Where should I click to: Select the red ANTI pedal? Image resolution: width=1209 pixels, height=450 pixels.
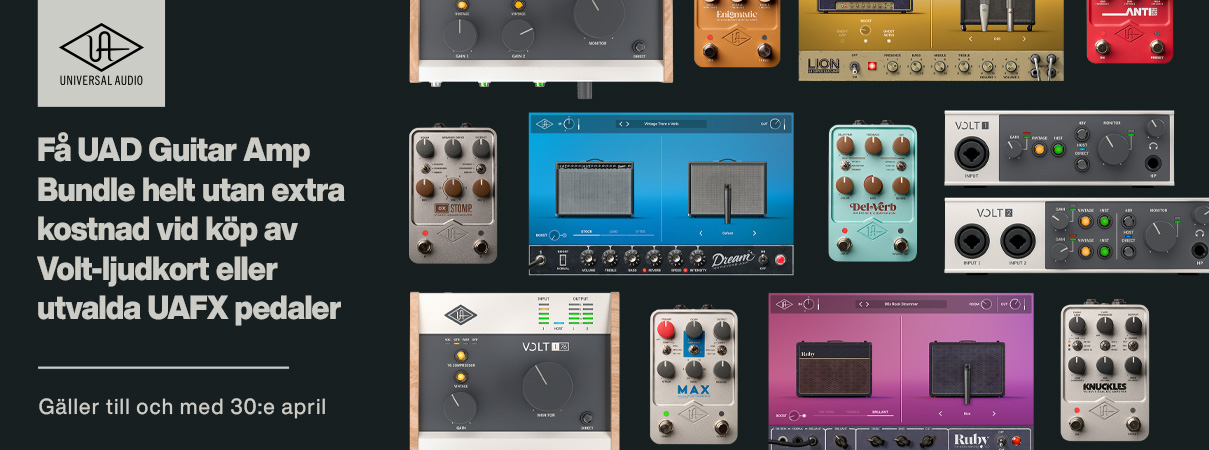click(x=1129, y=30)
